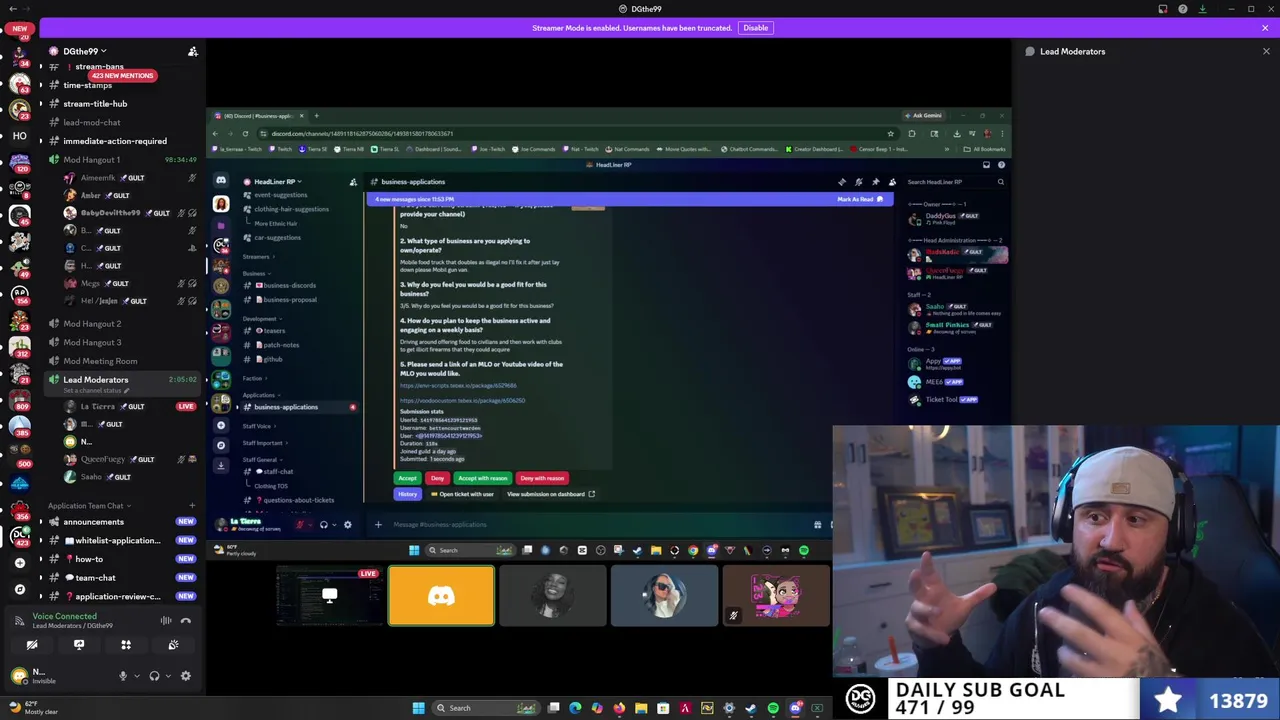The image size is (1280, 720).
Task: Open the Activities launcher button
Action: point(126,645)
